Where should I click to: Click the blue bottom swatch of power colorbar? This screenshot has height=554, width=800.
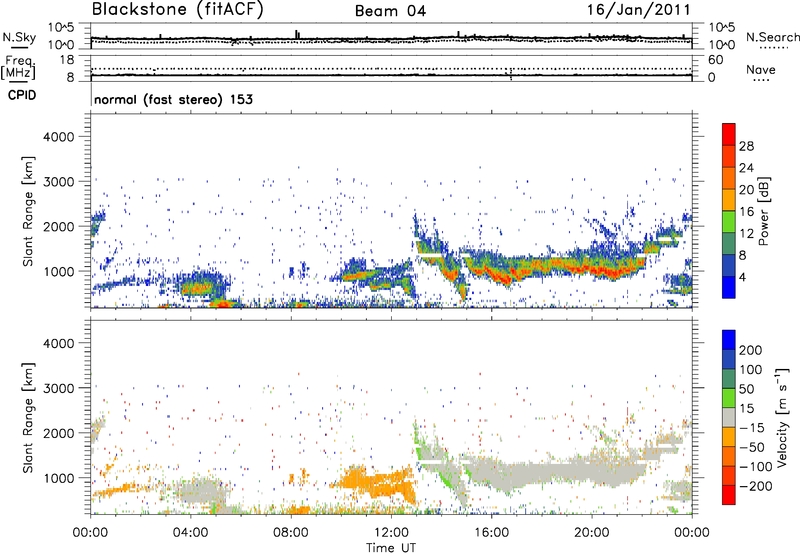[x=729, y=287]
